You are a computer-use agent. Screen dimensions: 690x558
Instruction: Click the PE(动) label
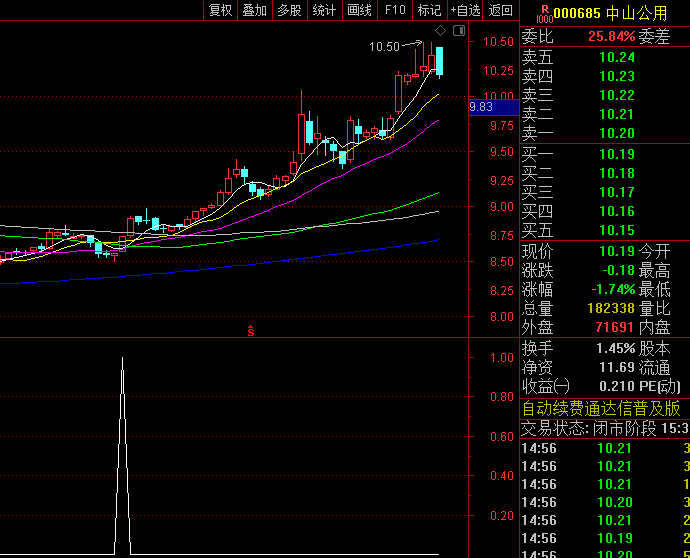[x=660, y=386]
